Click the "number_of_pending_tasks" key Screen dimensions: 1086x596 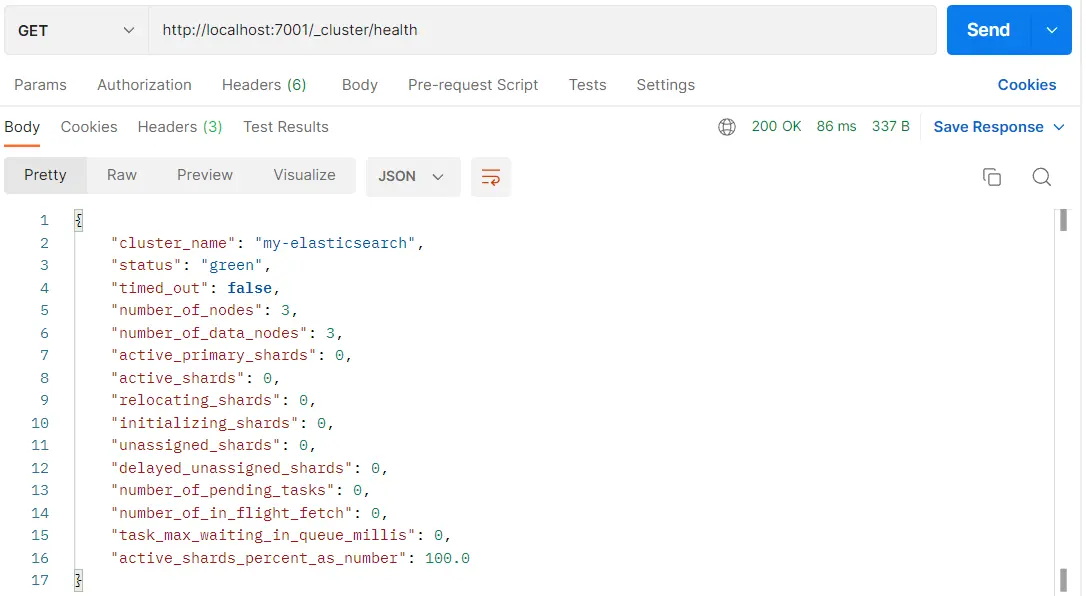click(223, 490)
